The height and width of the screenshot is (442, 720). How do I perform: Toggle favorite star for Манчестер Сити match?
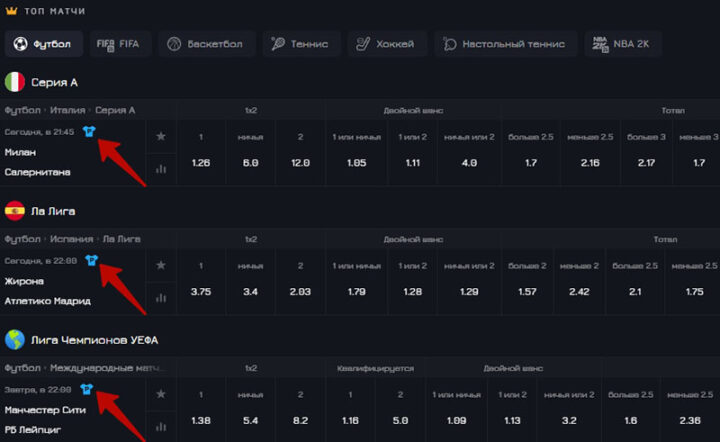160,394
